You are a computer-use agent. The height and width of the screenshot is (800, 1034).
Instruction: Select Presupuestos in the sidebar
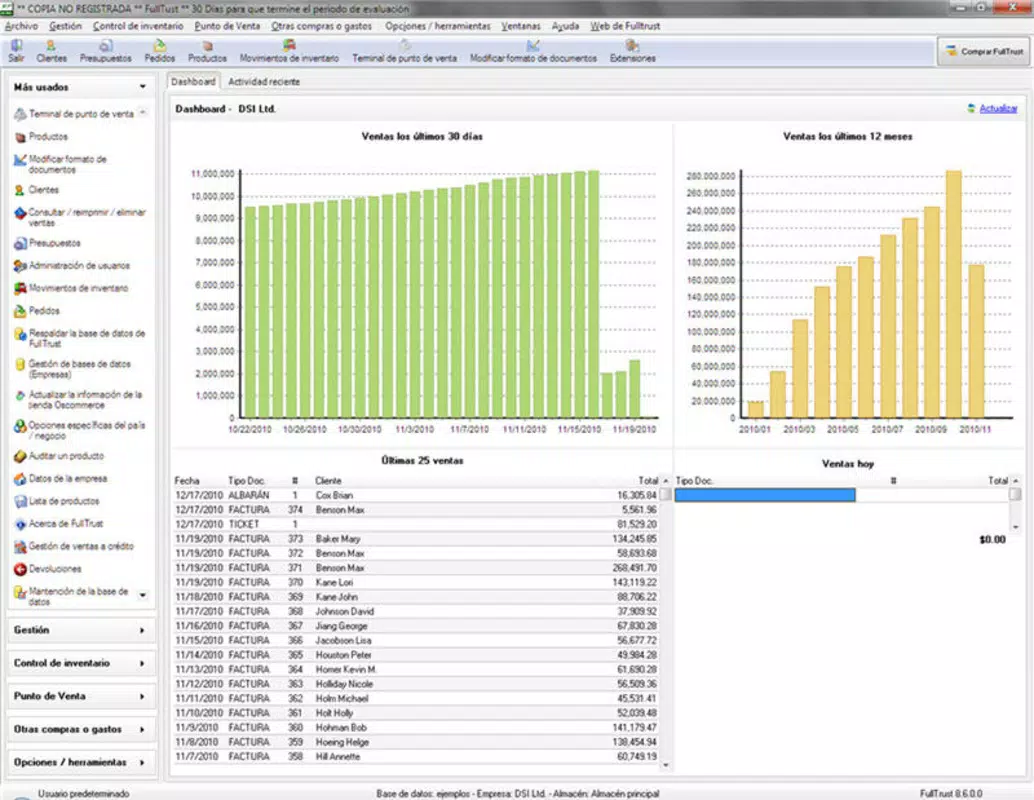click(47, 243)
